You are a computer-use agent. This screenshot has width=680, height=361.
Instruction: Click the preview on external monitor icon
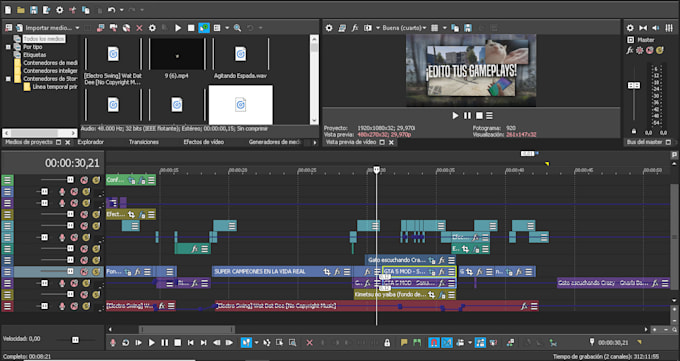coord(342,28)
